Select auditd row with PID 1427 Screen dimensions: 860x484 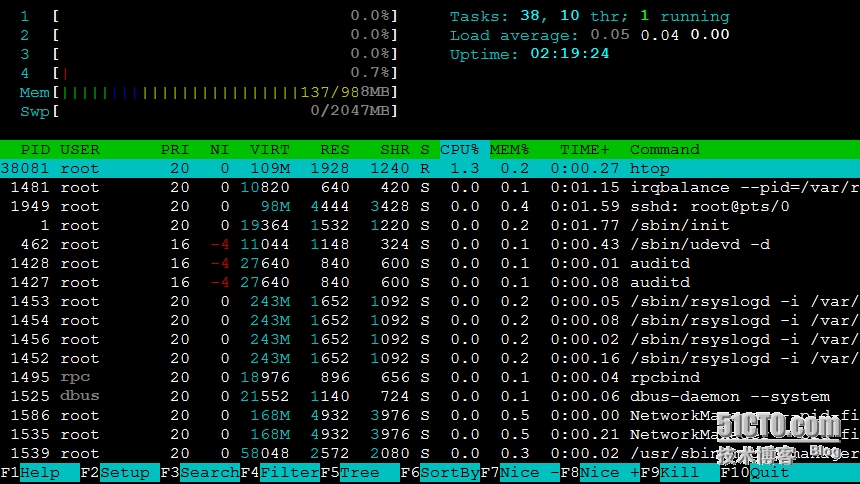coord(430,283)
